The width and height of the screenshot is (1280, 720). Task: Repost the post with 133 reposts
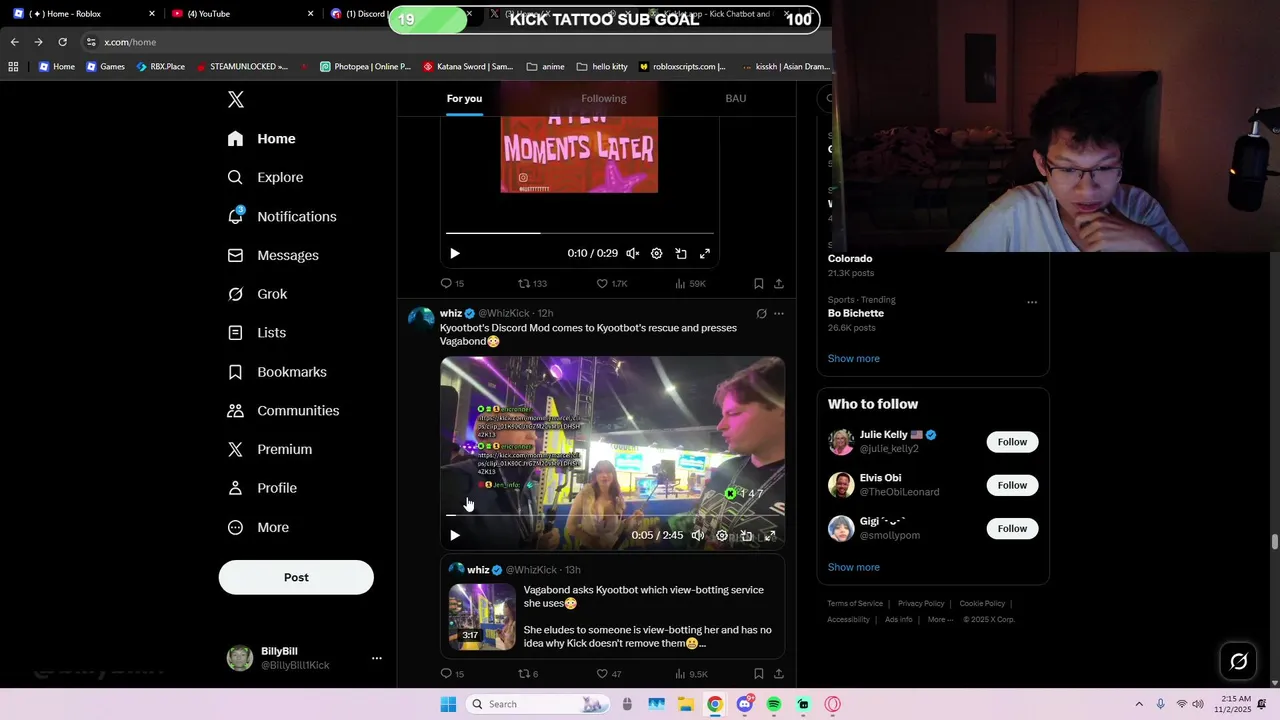532,284
